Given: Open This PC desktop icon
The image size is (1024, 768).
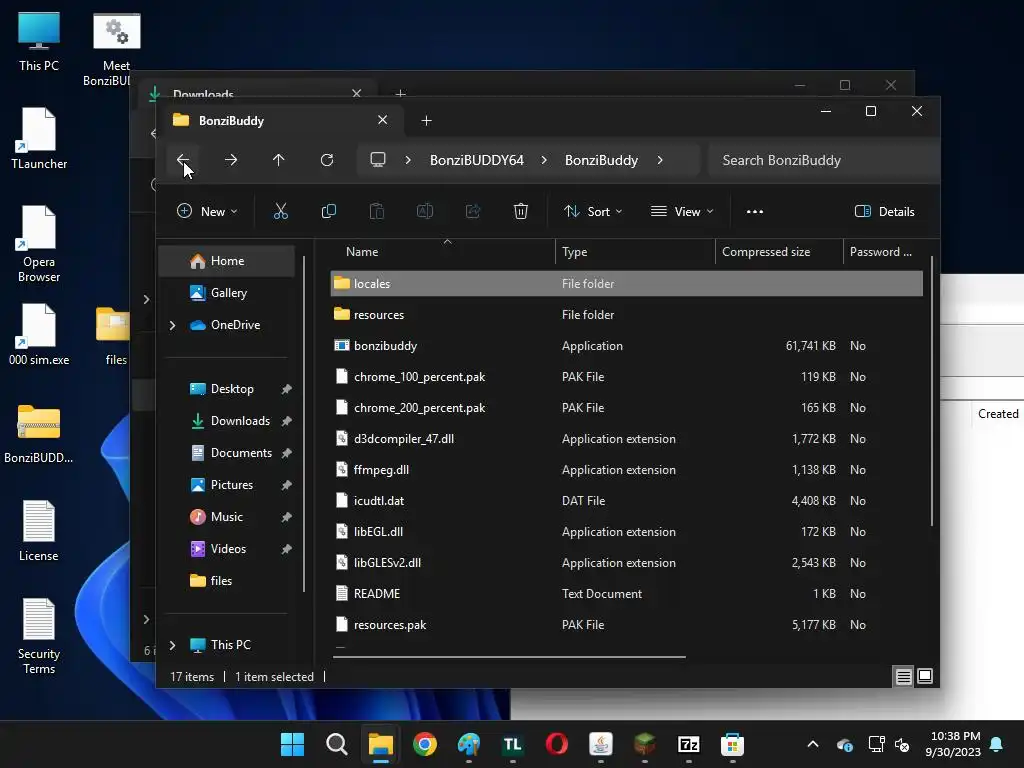Looking at the screenshot, I should (39, 42).
